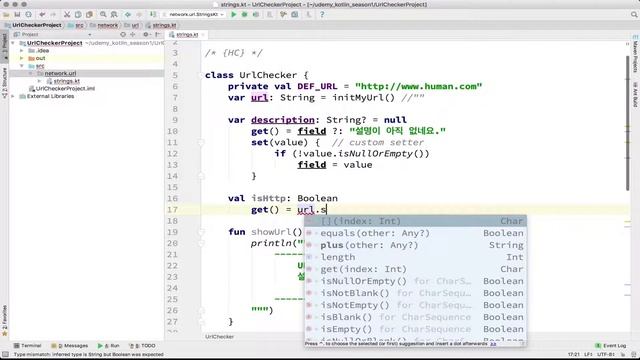
Task: Click the network breadcrumb
Action: tap(104, 25)
